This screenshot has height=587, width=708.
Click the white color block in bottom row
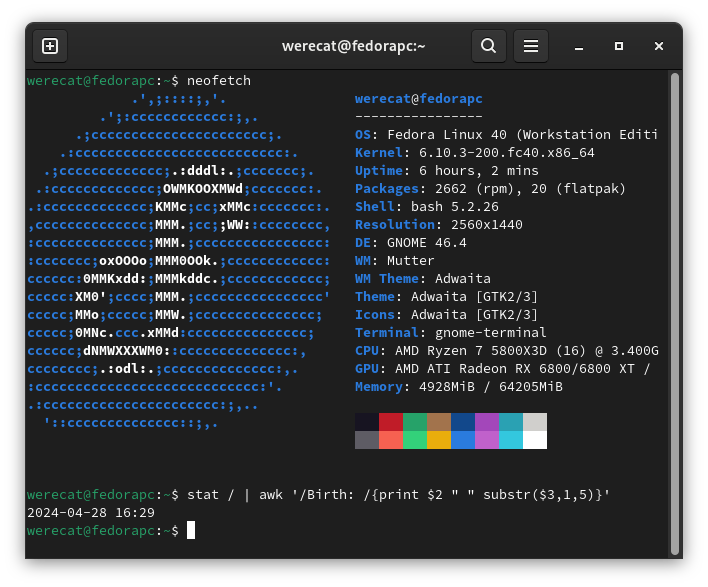point(535,440)
